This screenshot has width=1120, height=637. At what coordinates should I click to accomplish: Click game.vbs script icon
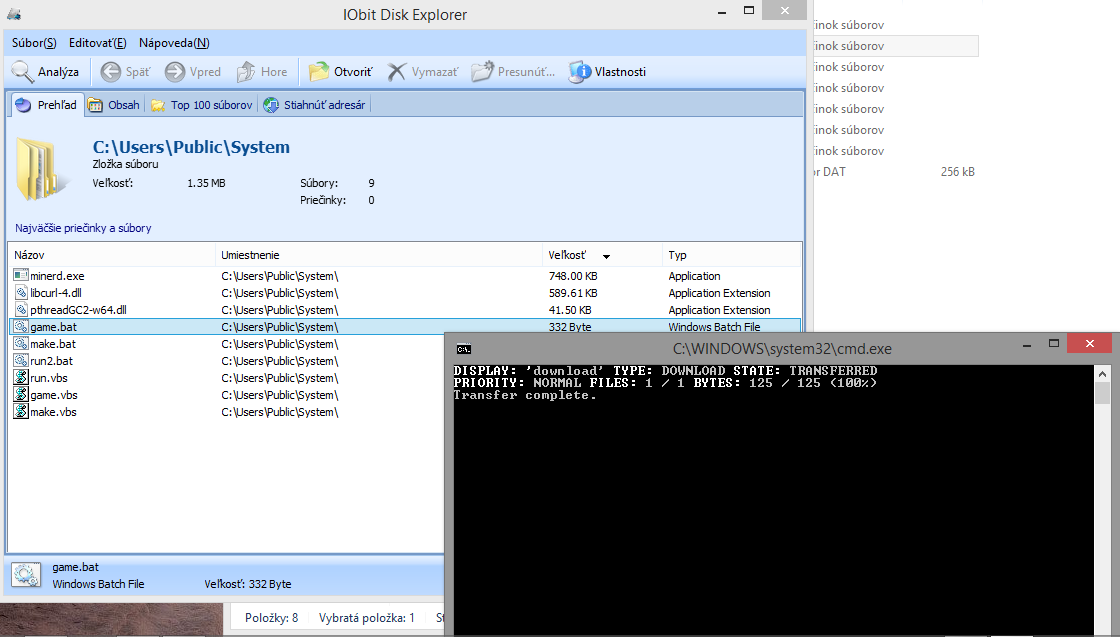click(21, 395)
